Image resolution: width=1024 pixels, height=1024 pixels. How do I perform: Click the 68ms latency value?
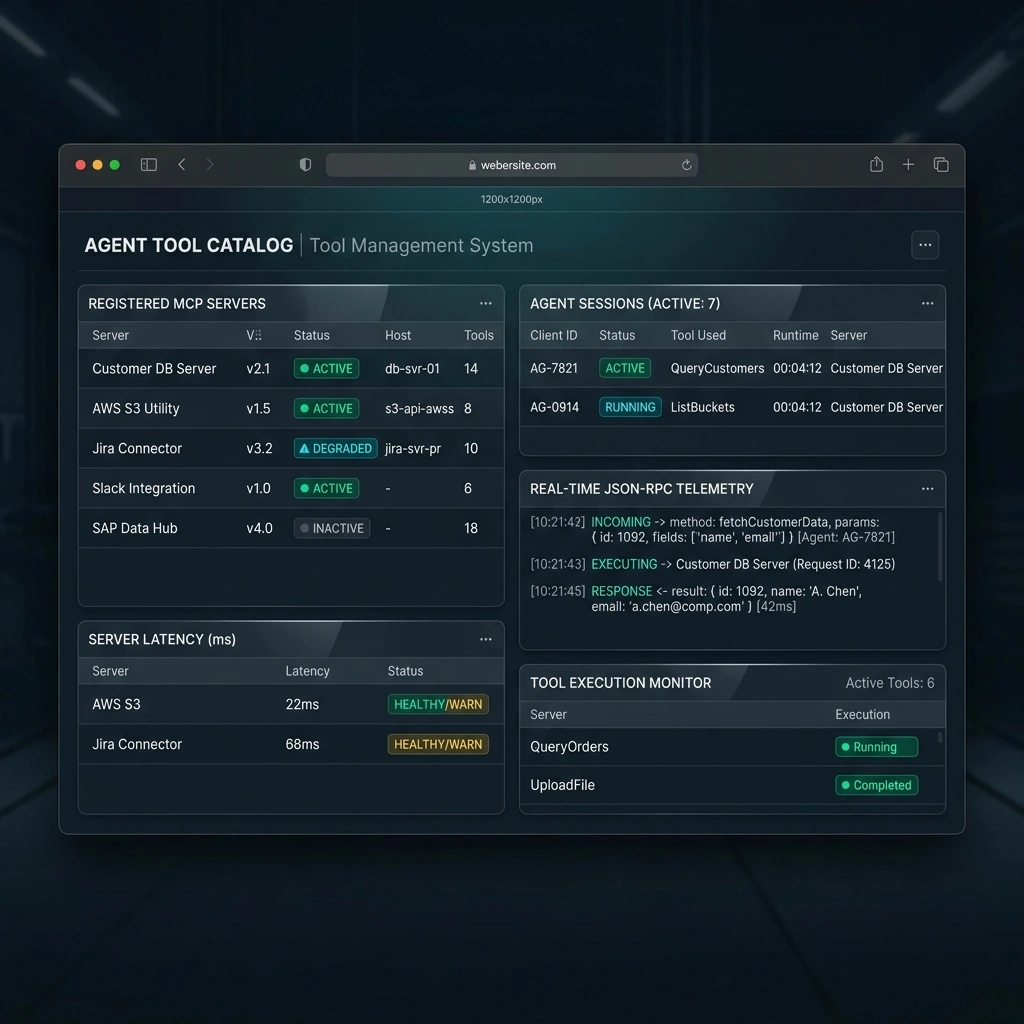click(302, 744)
